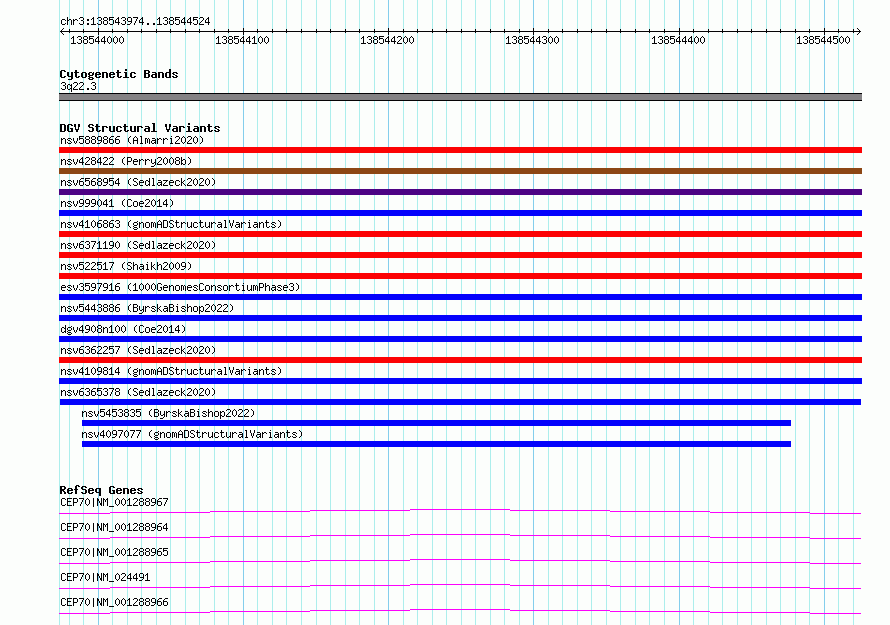The image size is (890, 625).
Task: Click the chr3:138543974..138544524 region label
Action: pos(135,22)
